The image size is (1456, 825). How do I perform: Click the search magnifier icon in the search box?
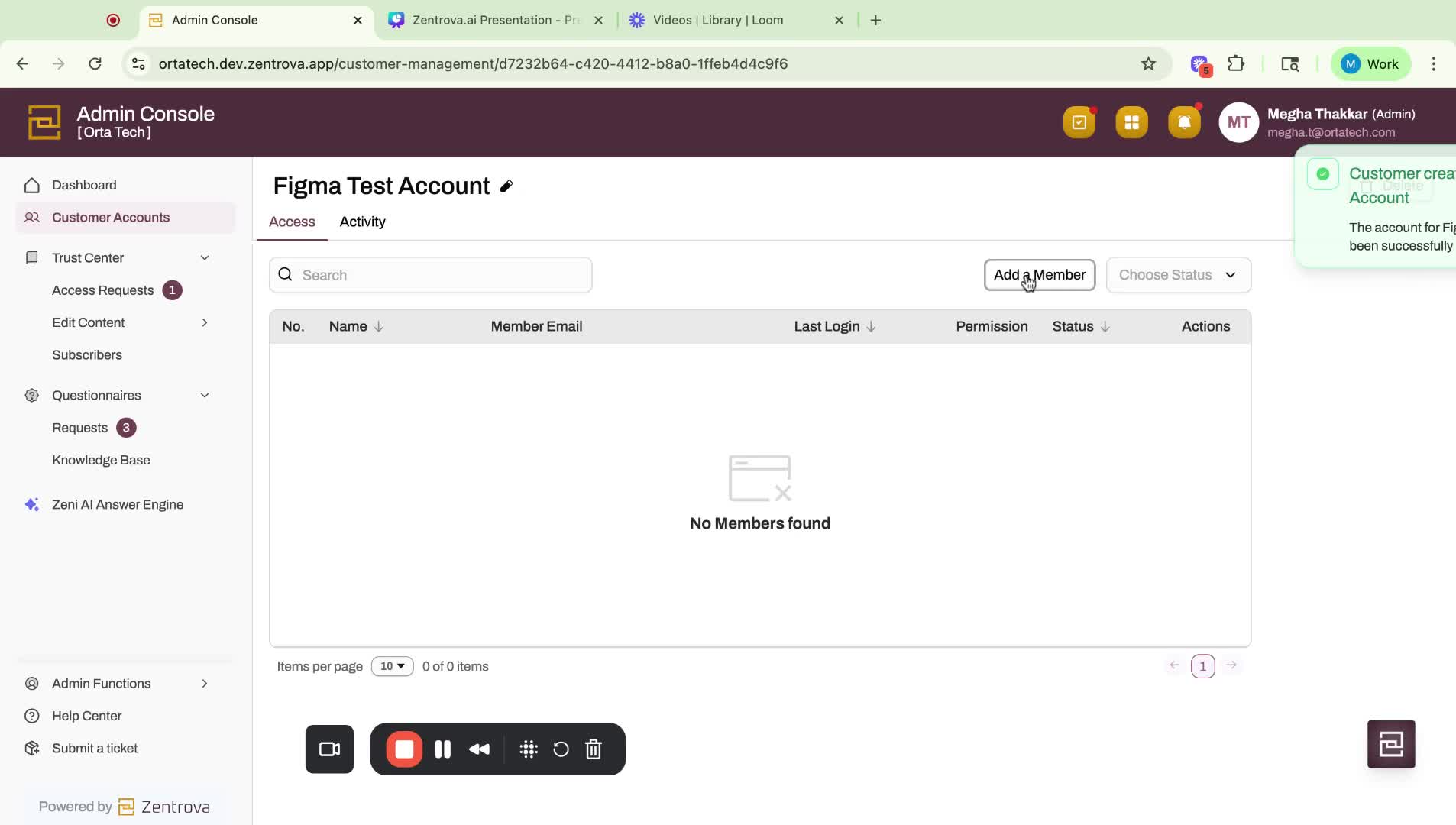coord(285,274)
